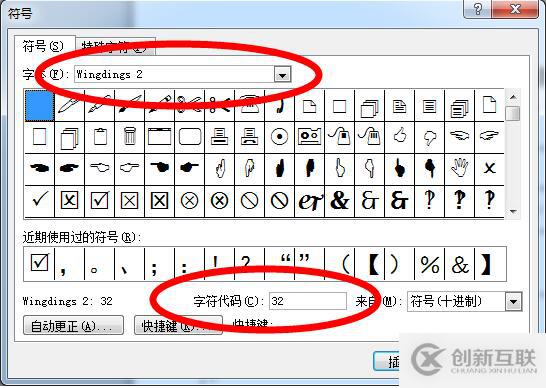Click symbol grid scrollbar up arrow
Screen dimensions: 546x388
click(513, 97)
